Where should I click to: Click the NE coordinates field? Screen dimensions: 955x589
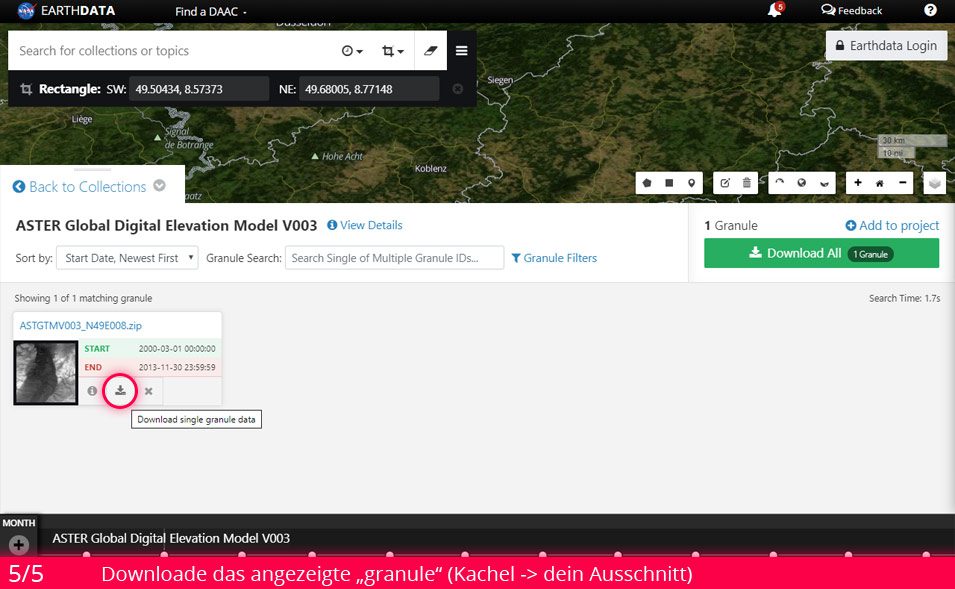[x=368, y=89]
